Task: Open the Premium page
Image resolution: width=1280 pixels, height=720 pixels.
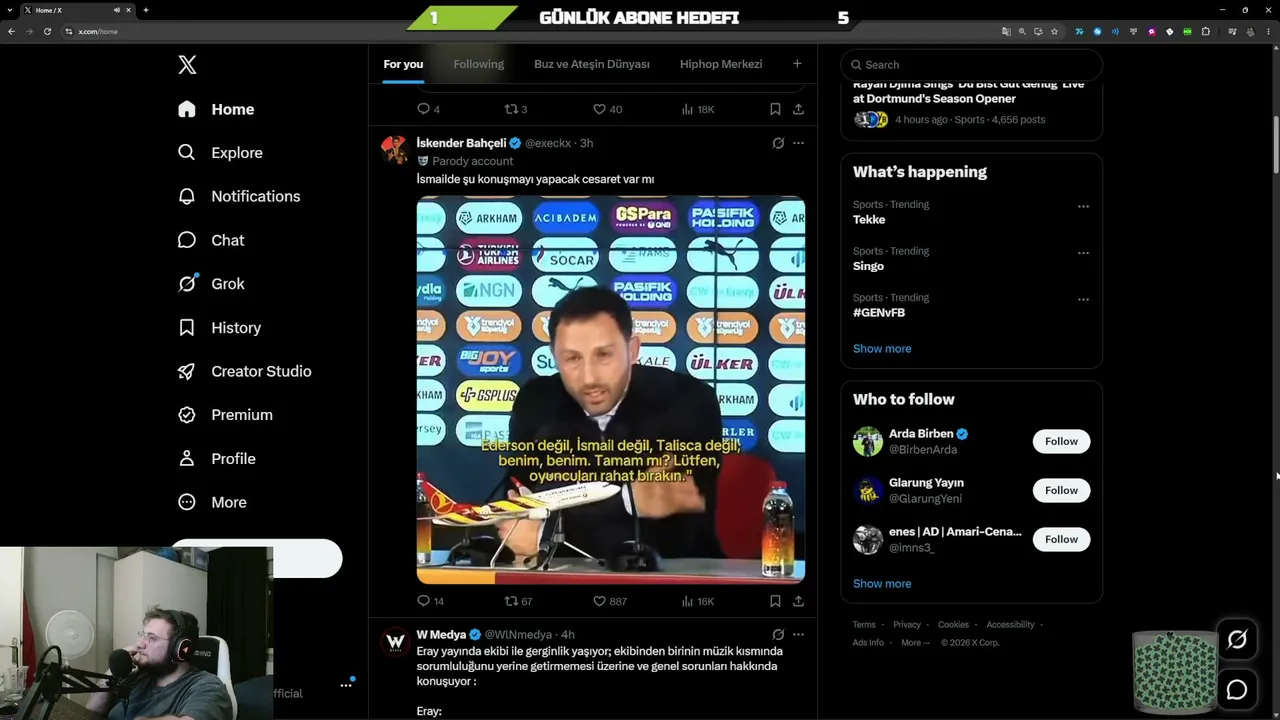Action: click(225, 415)
